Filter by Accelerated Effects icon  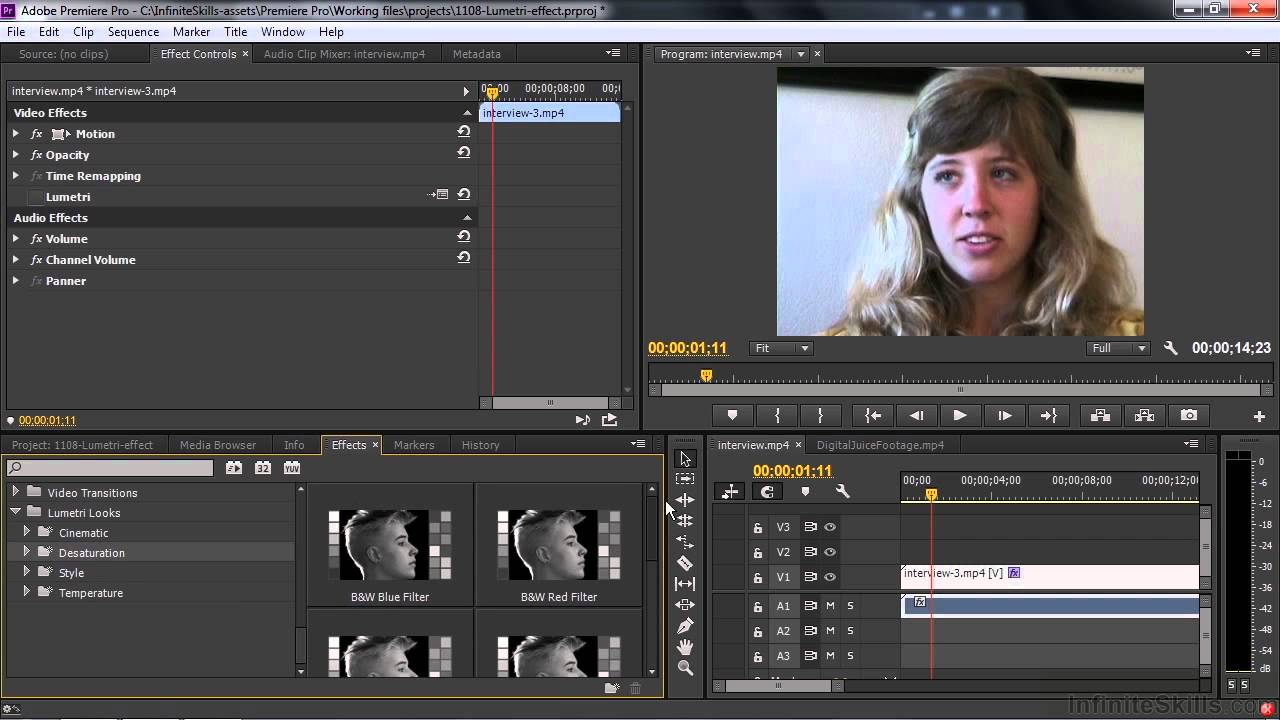(x=233, y=468)
